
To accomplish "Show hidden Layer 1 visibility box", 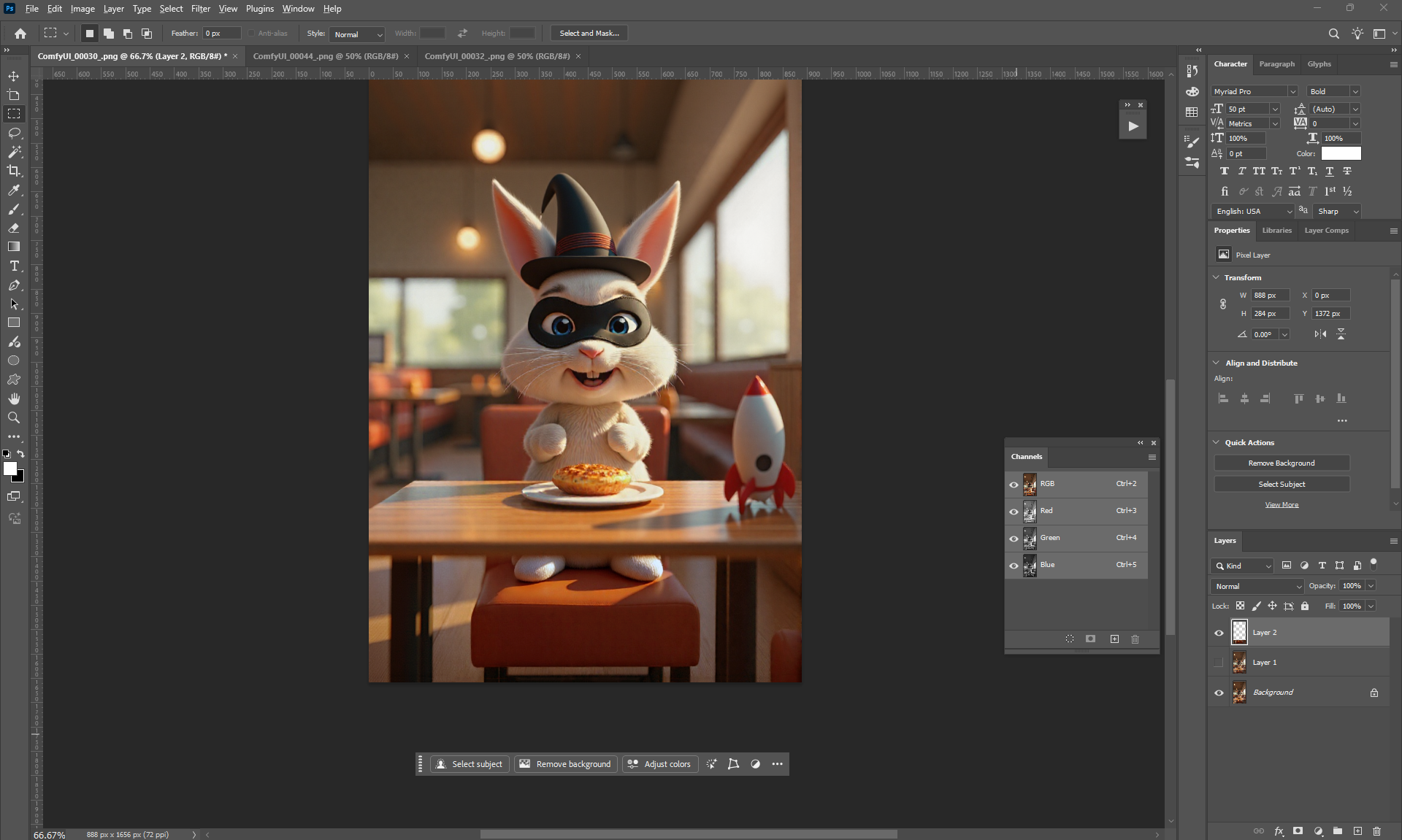I will point(1219,663).
